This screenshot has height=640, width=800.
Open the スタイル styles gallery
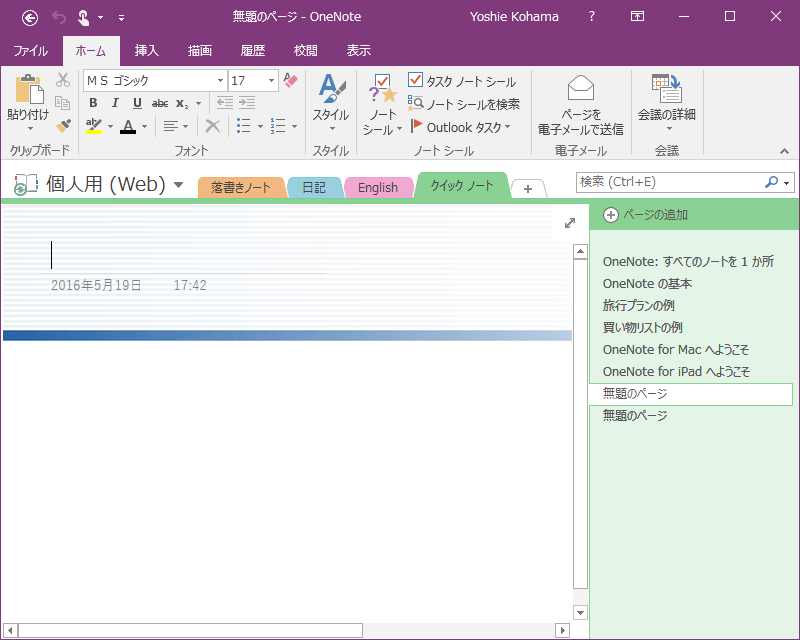click(331, 103)
